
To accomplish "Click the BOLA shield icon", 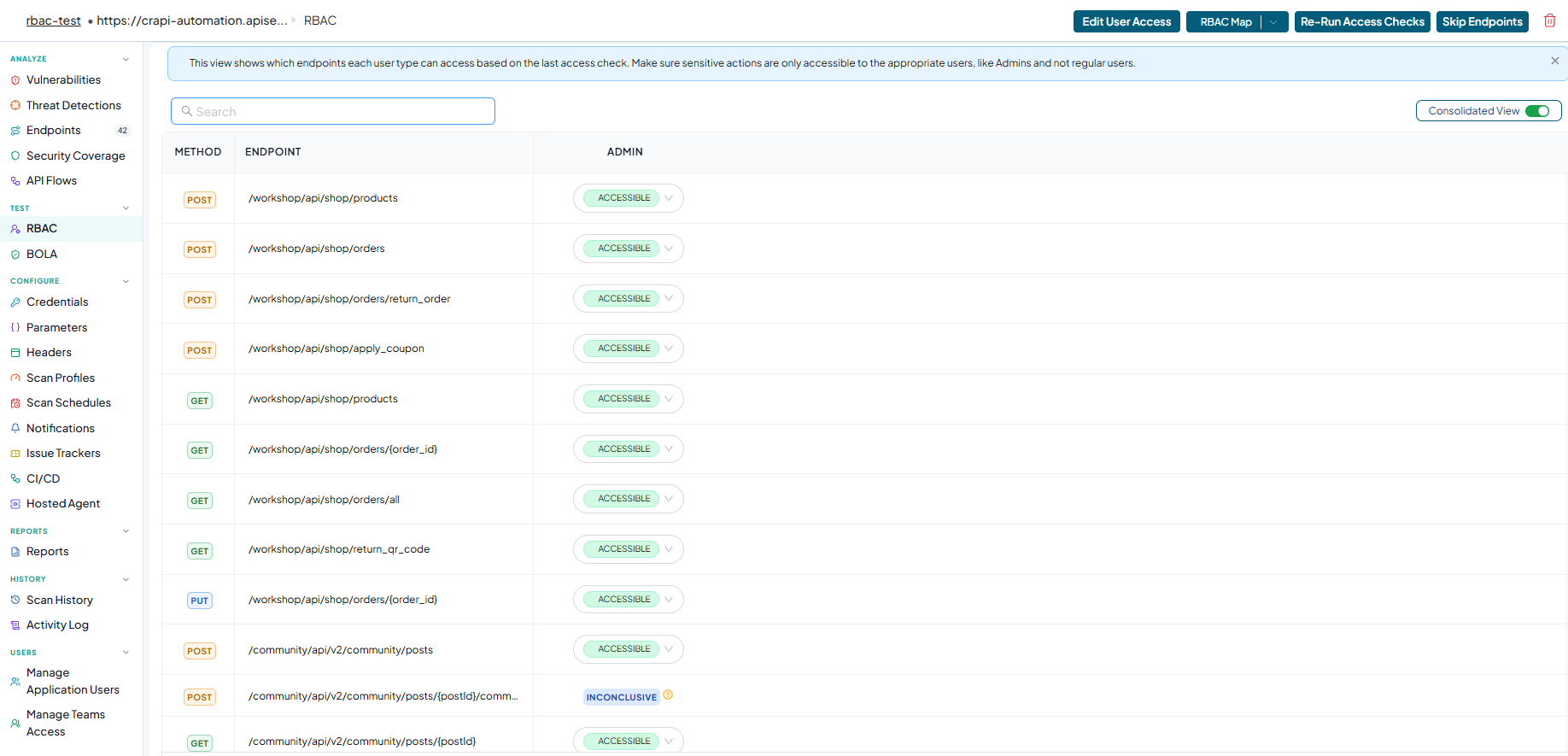I will (15, 255).
